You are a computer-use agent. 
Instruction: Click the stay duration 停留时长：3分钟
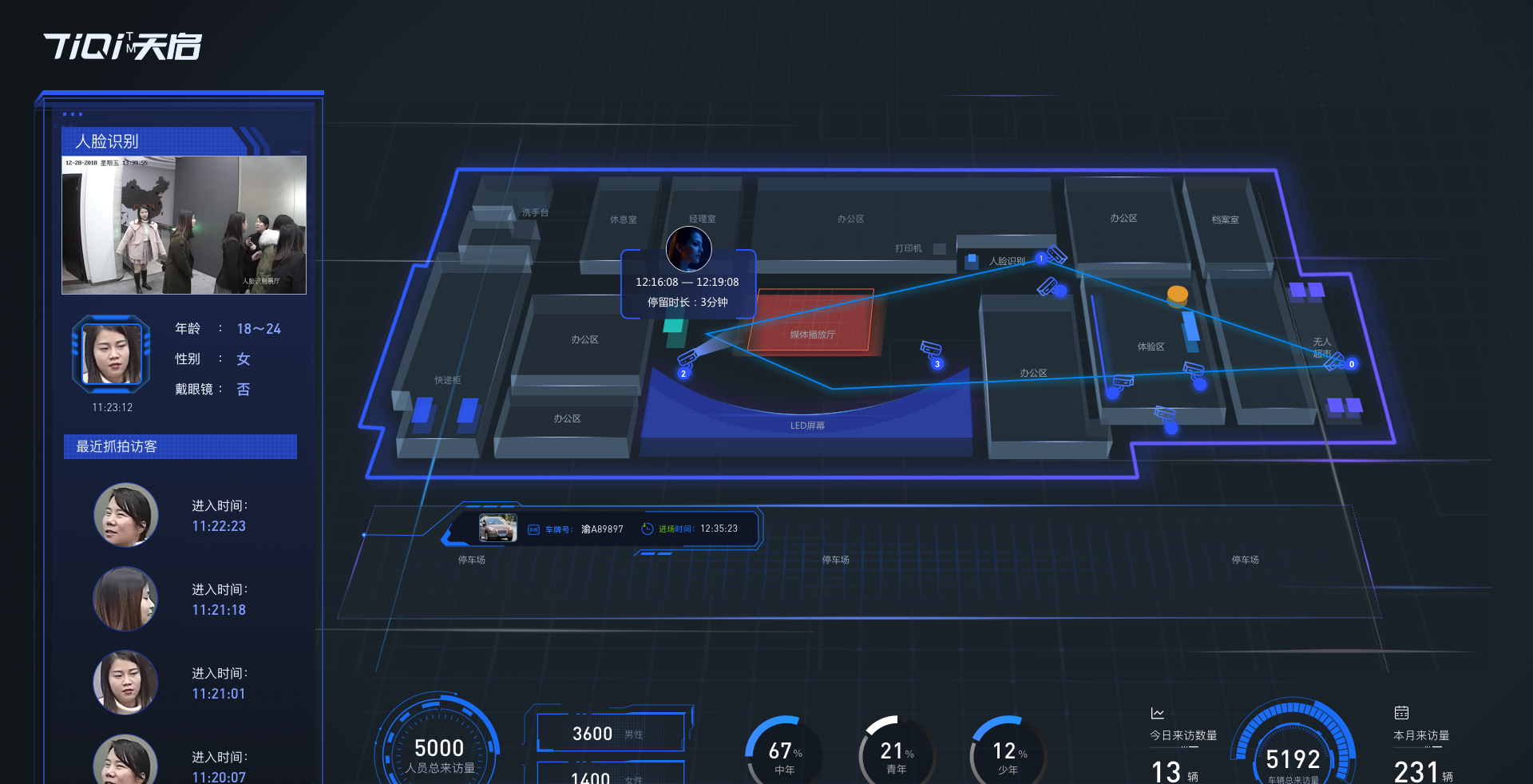point(687,302)
